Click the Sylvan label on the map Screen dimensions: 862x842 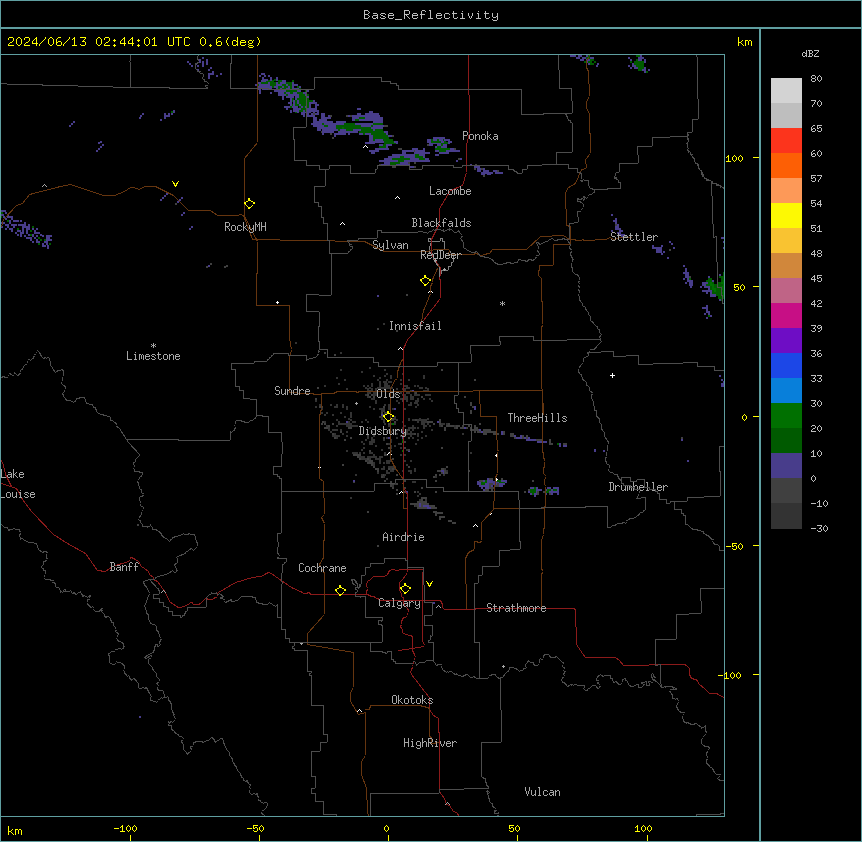tap(390, 245)
